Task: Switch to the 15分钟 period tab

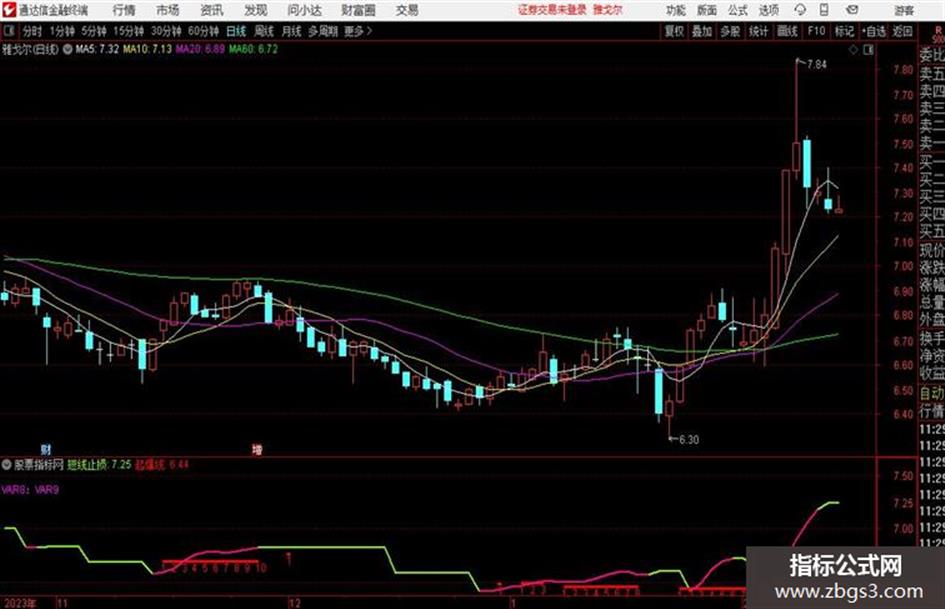Action: tap(129, 31)
